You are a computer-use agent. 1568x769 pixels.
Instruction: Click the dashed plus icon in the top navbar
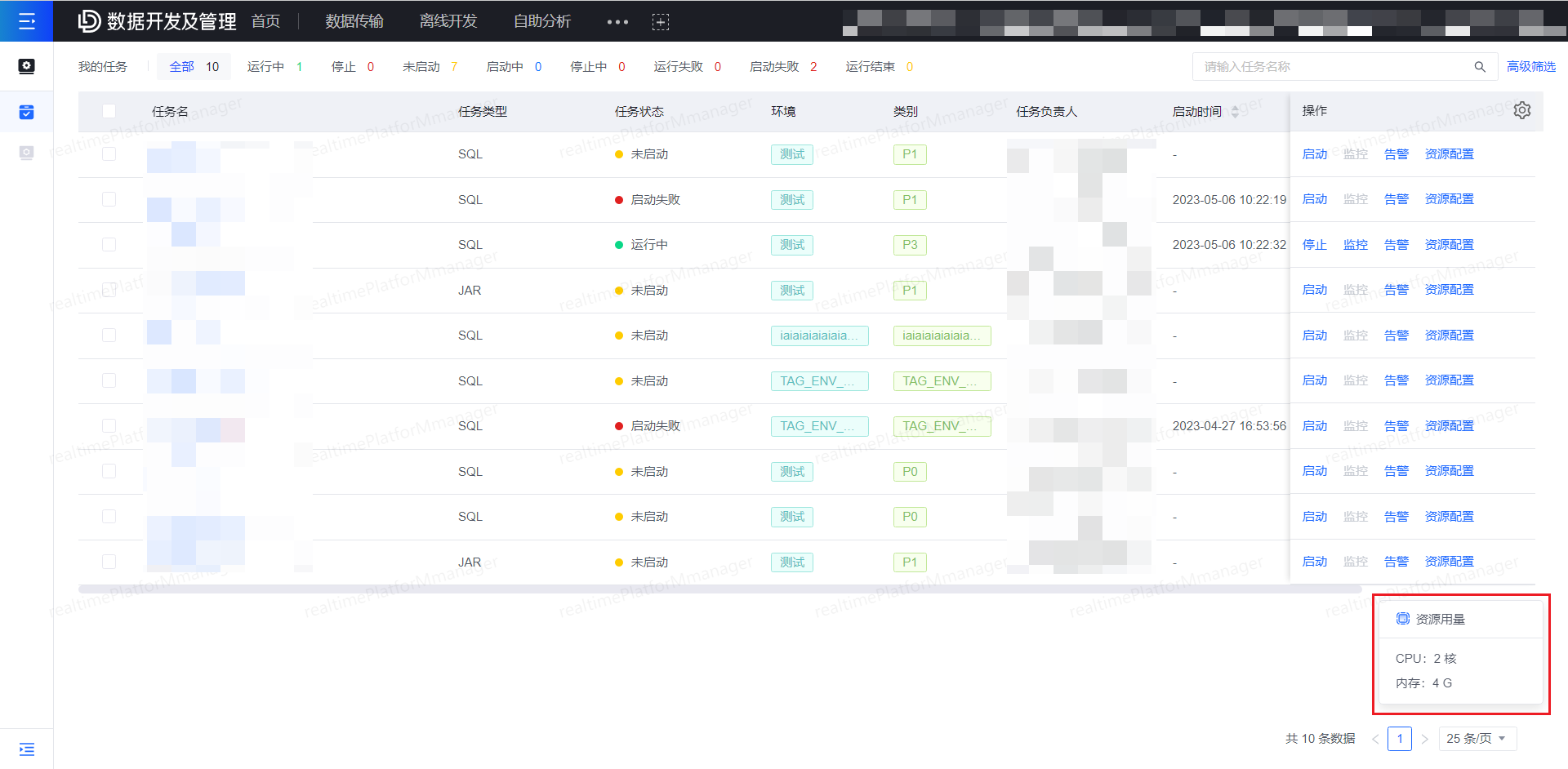661,21
